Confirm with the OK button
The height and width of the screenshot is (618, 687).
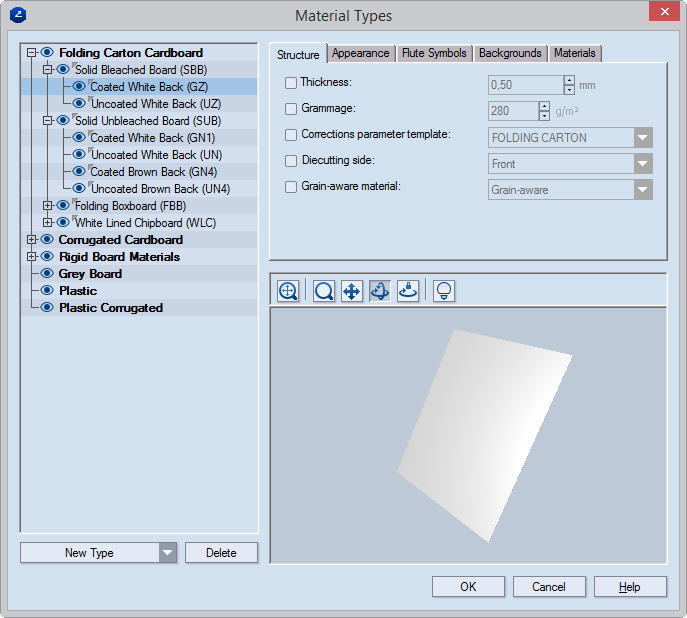468,586
